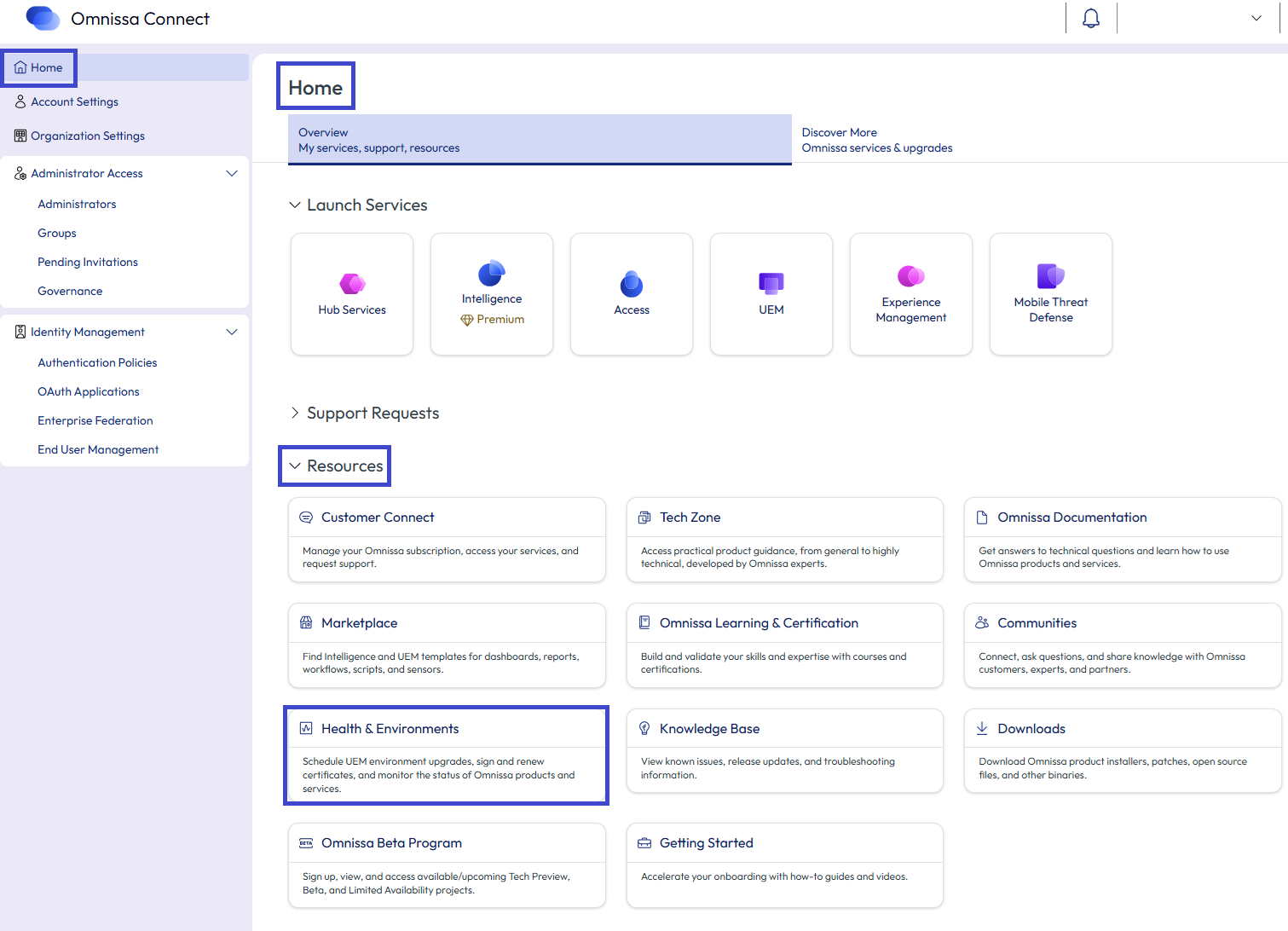Open Authentication Policies
Image resolution: width=1288 pixels, height=931 pixels.
(x=97, y=362)
